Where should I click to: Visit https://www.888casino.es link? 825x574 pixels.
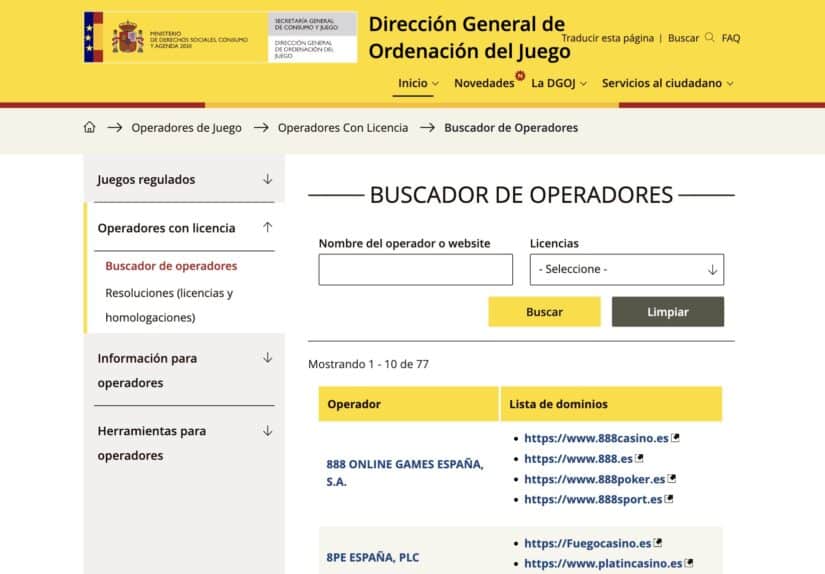[x=596, y=438]
